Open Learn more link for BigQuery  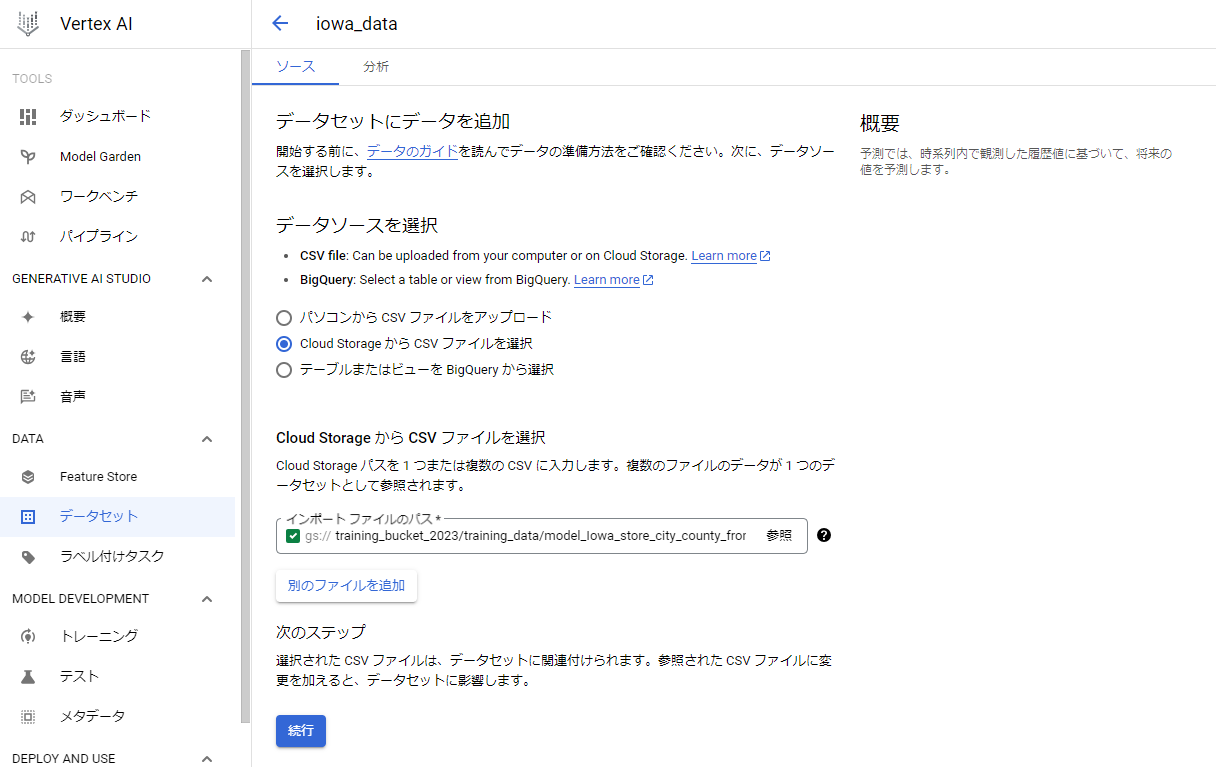(x=607, y=280)
